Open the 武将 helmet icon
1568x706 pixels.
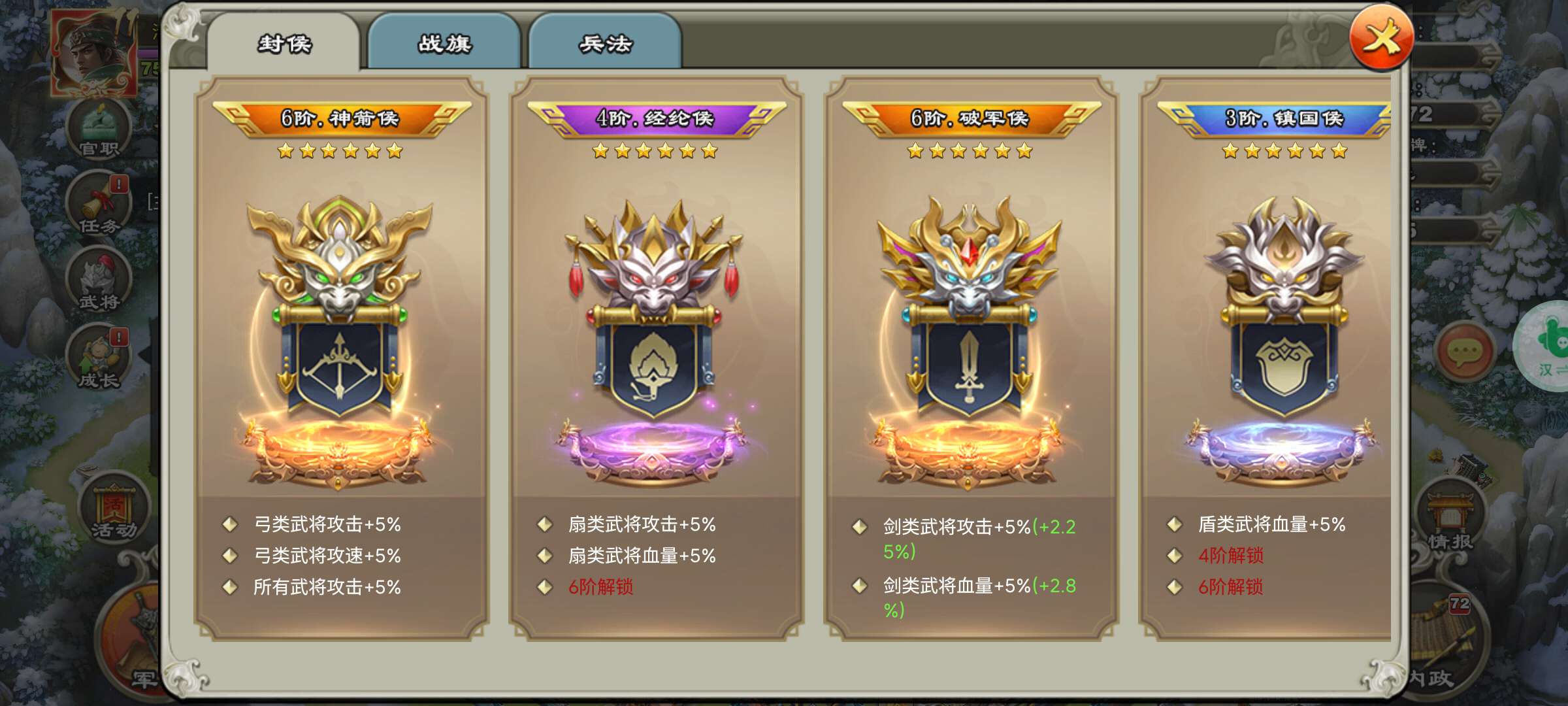pyautogui.click(x=99, y=281)
